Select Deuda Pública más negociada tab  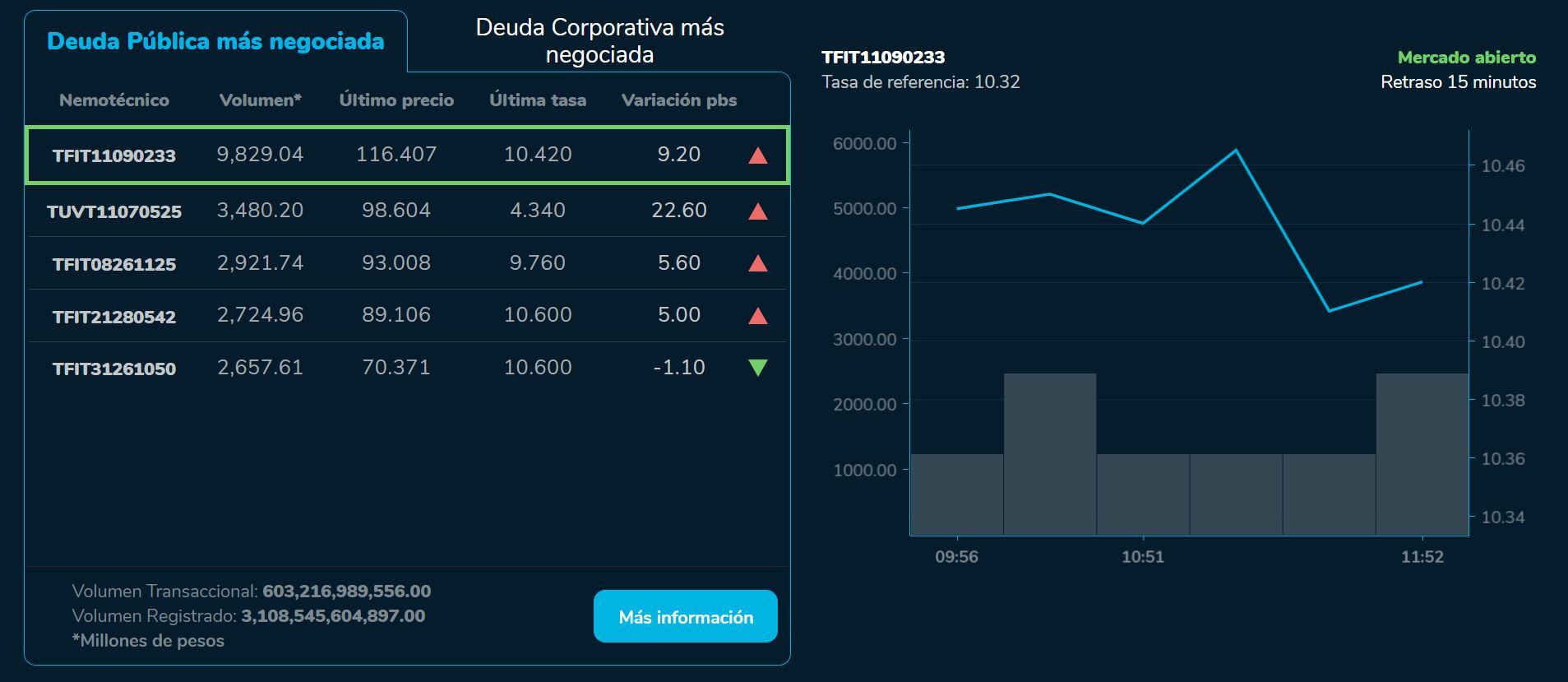[215, 42]
